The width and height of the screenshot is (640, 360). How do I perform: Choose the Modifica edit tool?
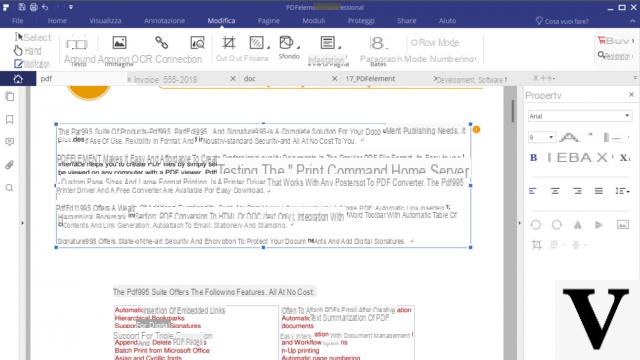32,64
